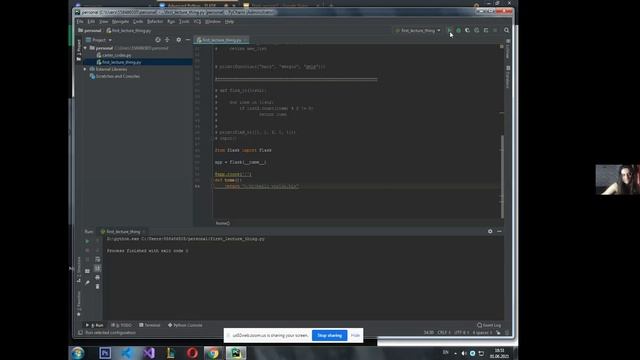The width and height of the screenshot is (640, 360).
Task: Click the personal breadcrumb in the navigation bar
Action: (x=90, y=30)
